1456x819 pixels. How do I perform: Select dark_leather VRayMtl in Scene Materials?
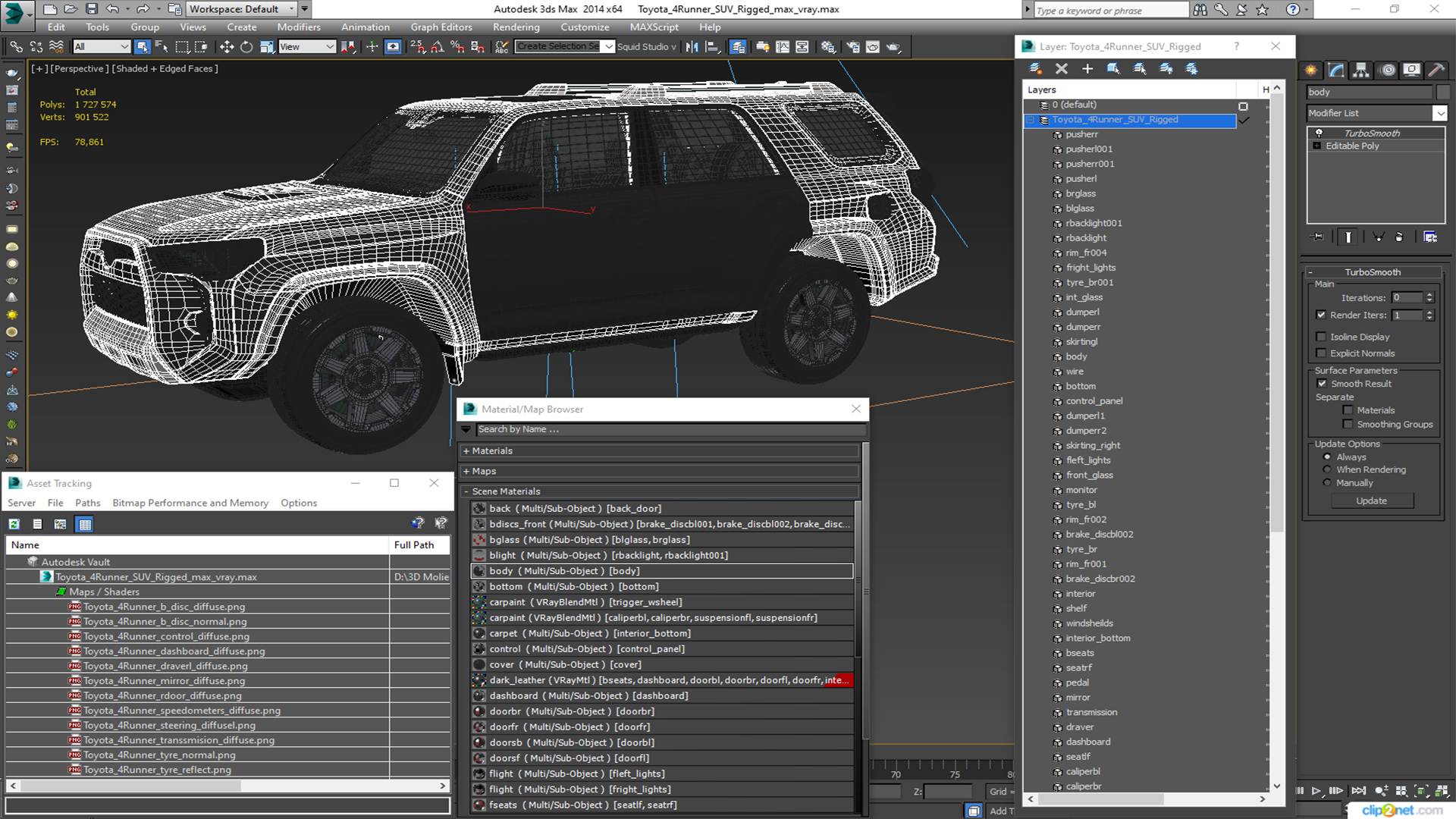point(662,680)
